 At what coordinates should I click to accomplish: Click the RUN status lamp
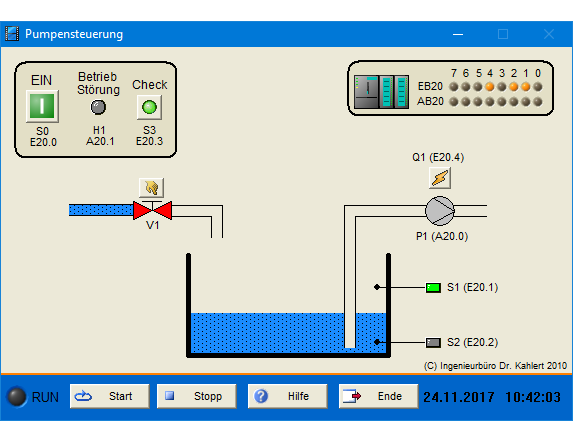(x=17, y=396)
